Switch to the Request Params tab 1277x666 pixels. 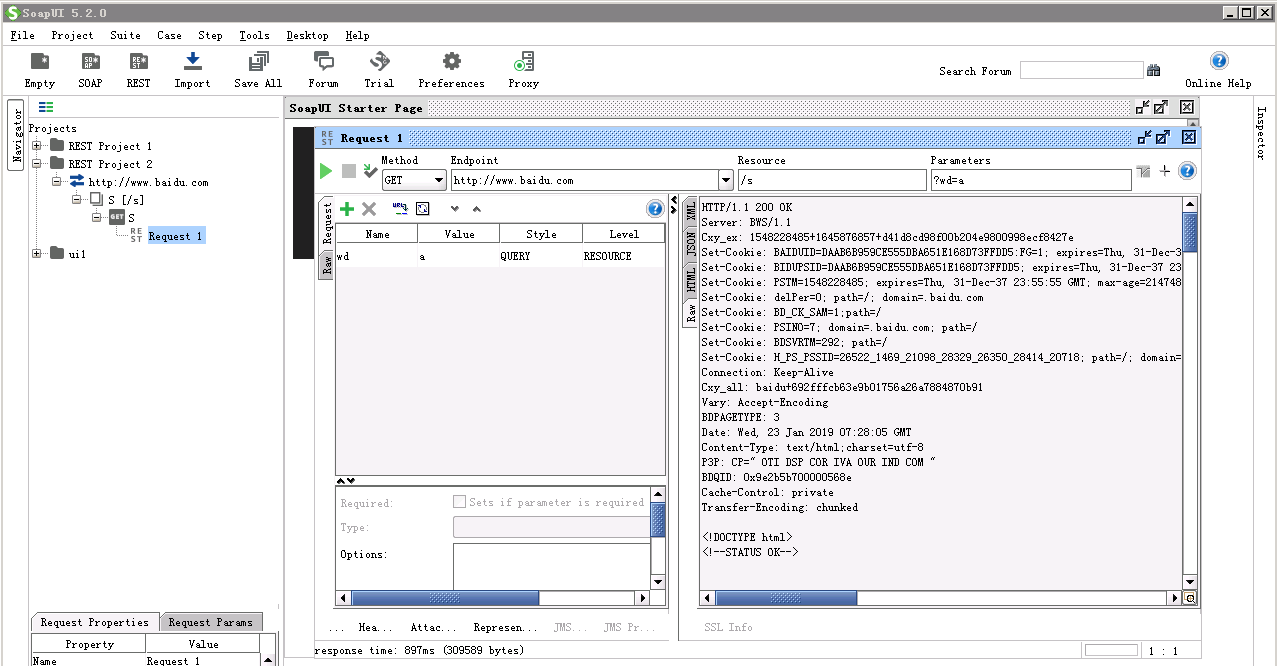[x=210, y=621]
